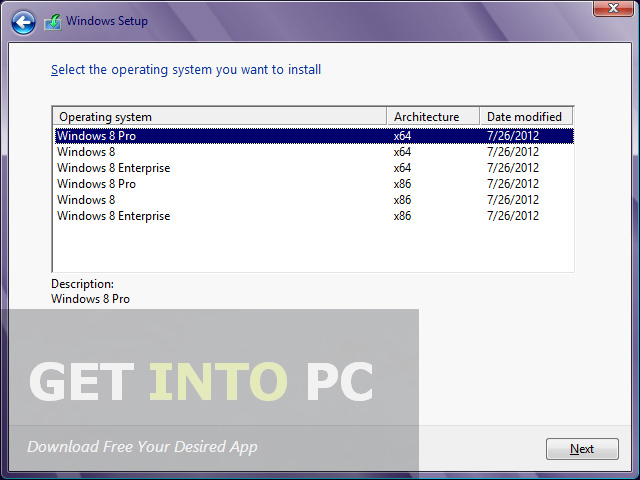Click x86 architecture cell of Windows 8 Pro
This screenshot has width=640, height=480.
402,184
